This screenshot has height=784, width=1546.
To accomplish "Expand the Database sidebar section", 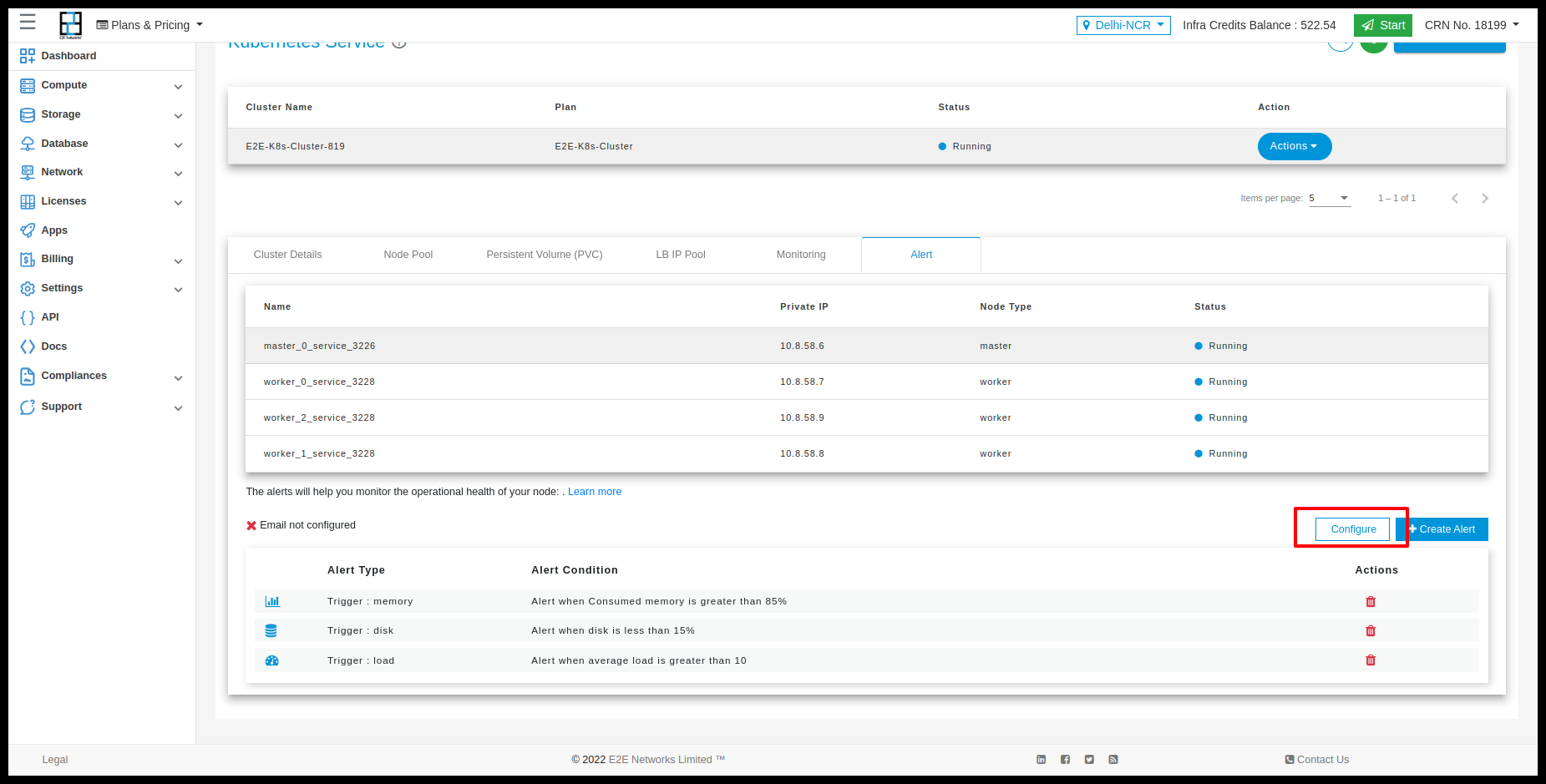I will 178,144.
